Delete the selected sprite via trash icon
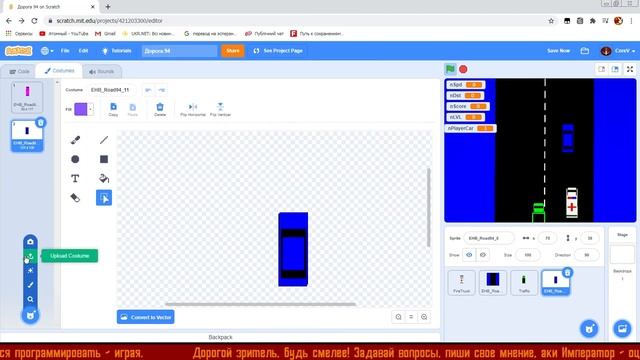 click(567, 272)
